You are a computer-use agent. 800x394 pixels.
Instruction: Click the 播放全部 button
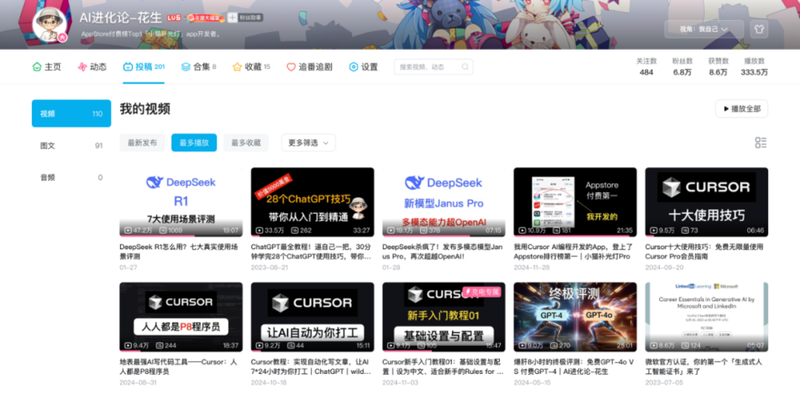tap(741, 109)
